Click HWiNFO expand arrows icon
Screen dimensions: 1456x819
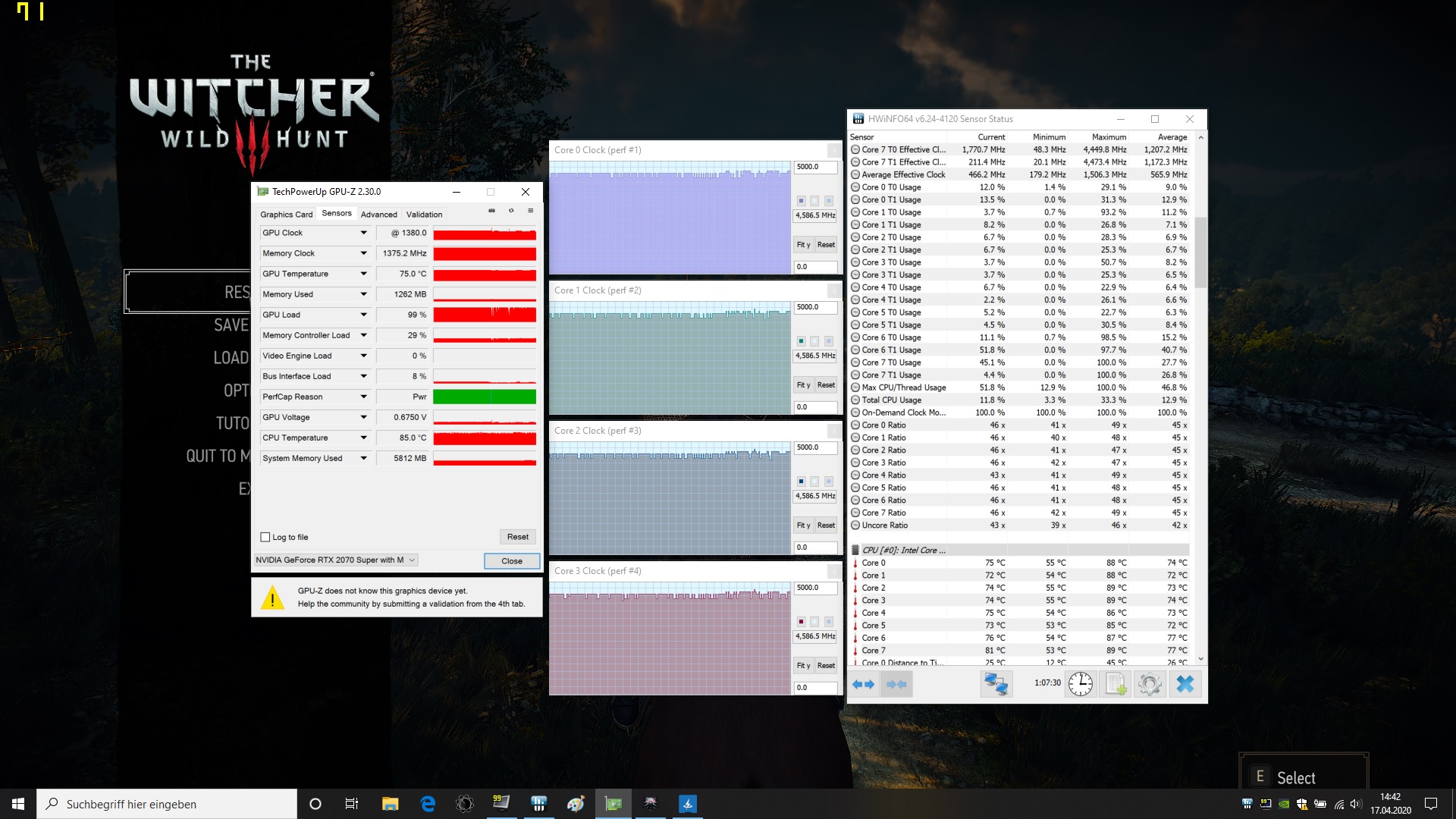pos(863,684)
